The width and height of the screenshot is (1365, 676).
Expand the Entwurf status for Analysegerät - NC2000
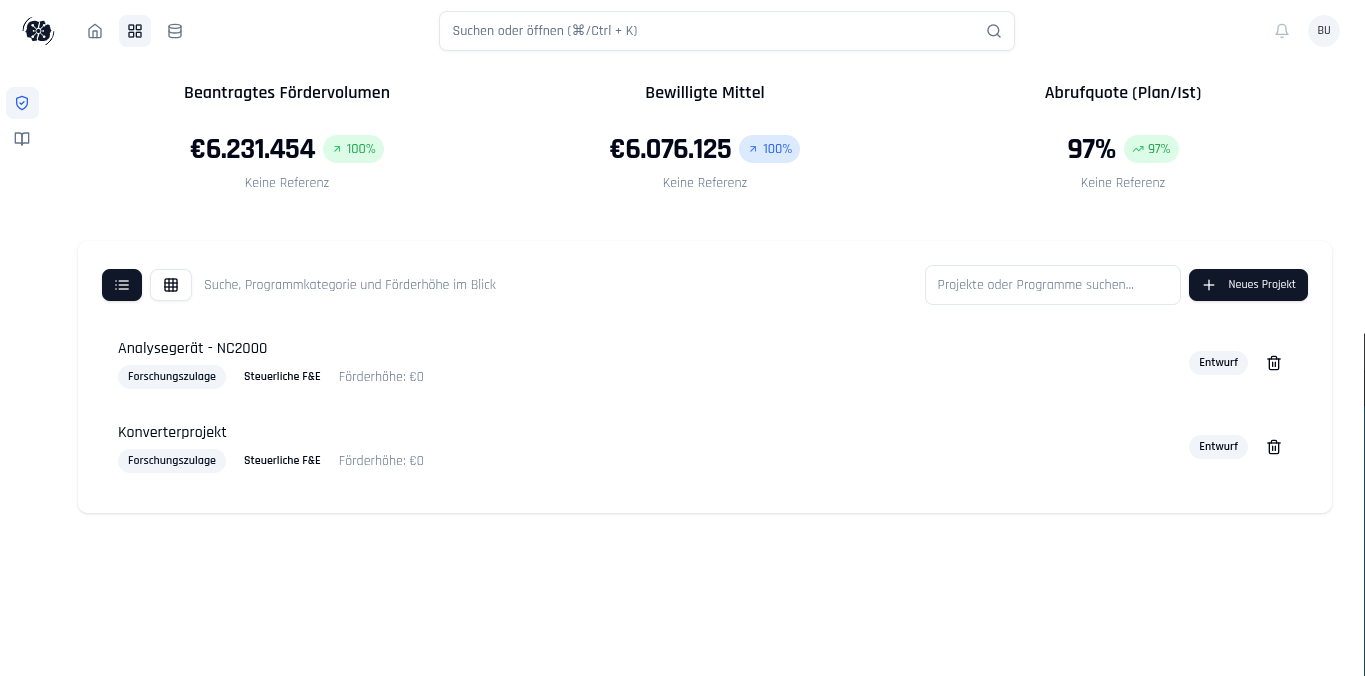click(1218, 363)
